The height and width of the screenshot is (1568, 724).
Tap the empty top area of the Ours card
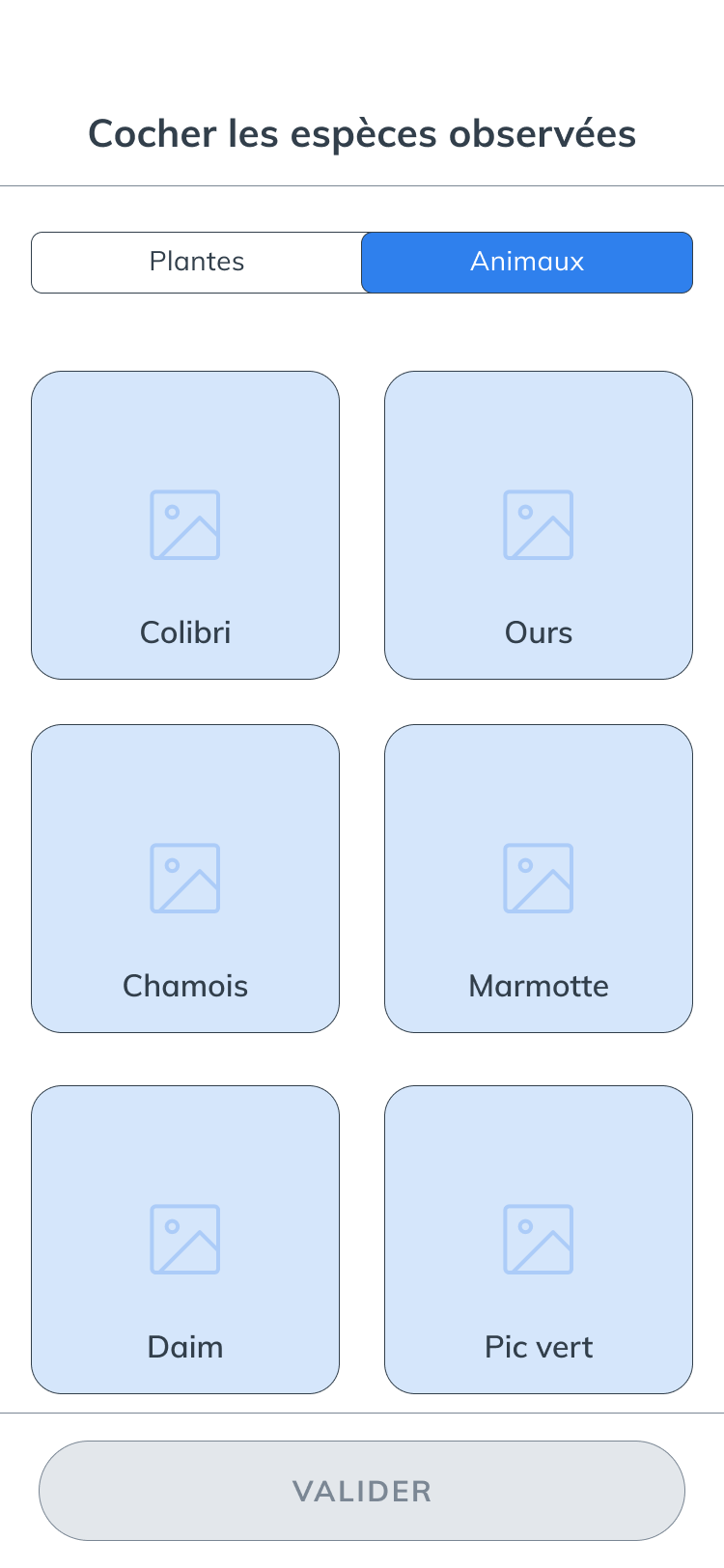pyautogui.click(x=539, y=425)
